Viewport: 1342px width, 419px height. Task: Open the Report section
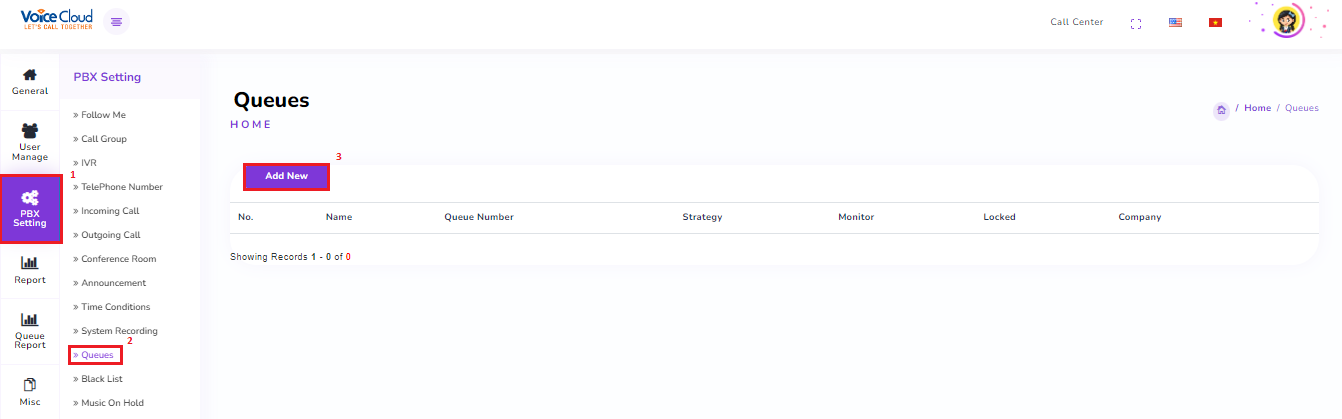coord(30,270)
